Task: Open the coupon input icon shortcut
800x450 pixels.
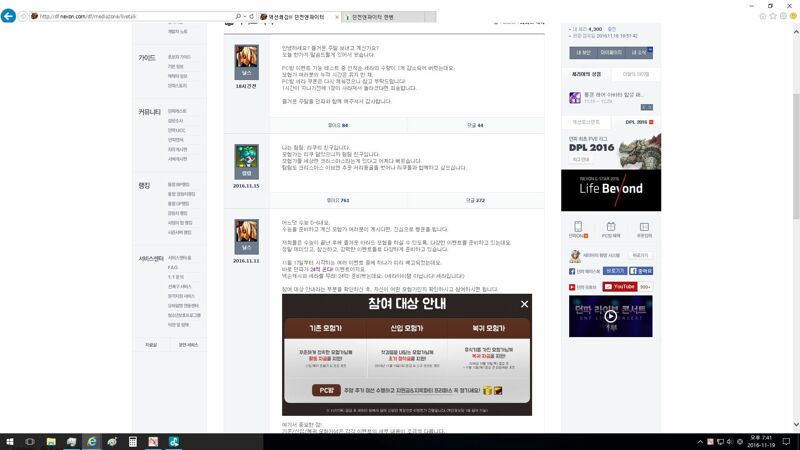Action: click(x=644, y=229)
